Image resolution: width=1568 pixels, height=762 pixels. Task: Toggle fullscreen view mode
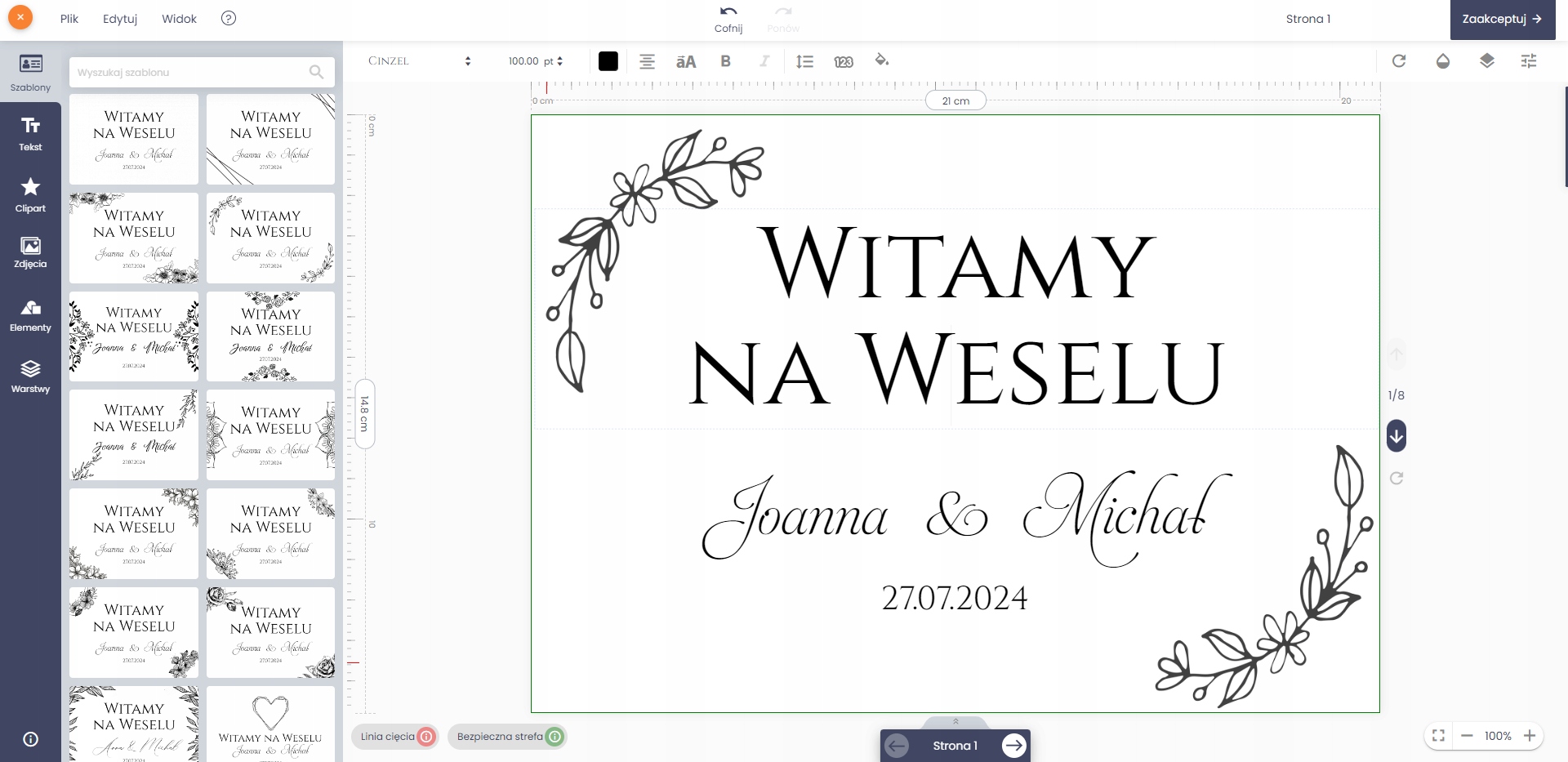point(1439,736)
